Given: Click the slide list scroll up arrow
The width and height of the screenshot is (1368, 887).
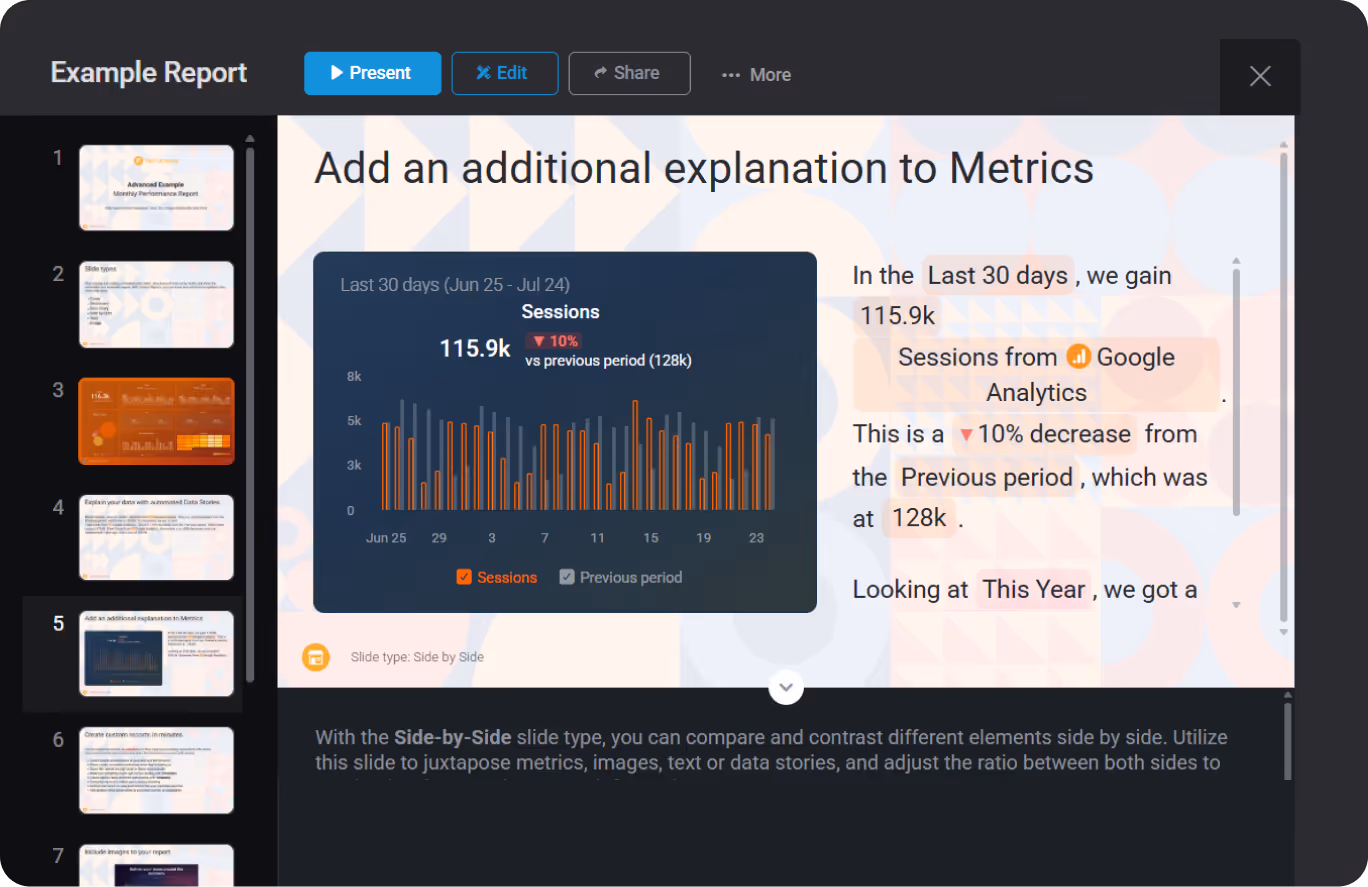Looking at the screenshot, I should coord(250,139).
